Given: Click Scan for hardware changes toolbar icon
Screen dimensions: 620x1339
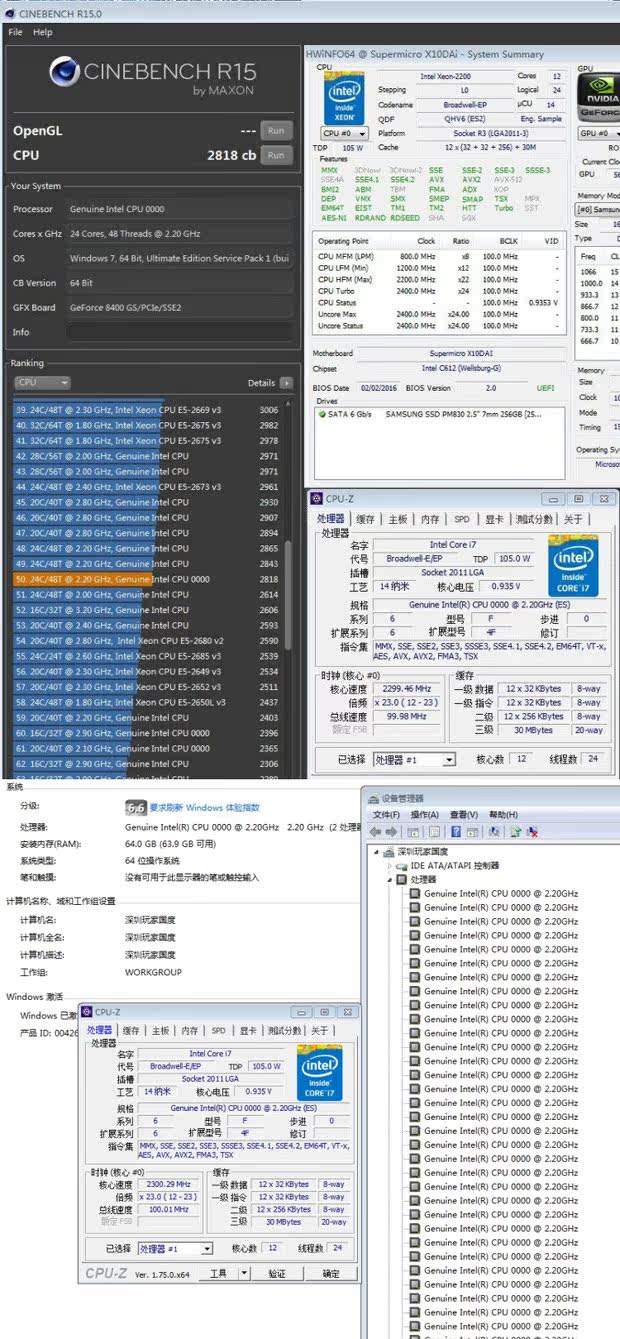Looking at the screenshot, I should (496, 831).
